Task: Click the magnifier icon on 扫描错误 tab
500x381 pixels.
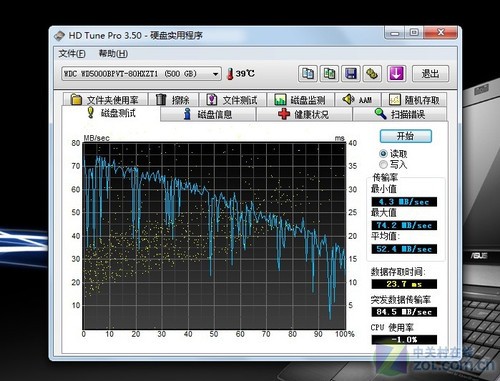Action: [x=380, y=114]
